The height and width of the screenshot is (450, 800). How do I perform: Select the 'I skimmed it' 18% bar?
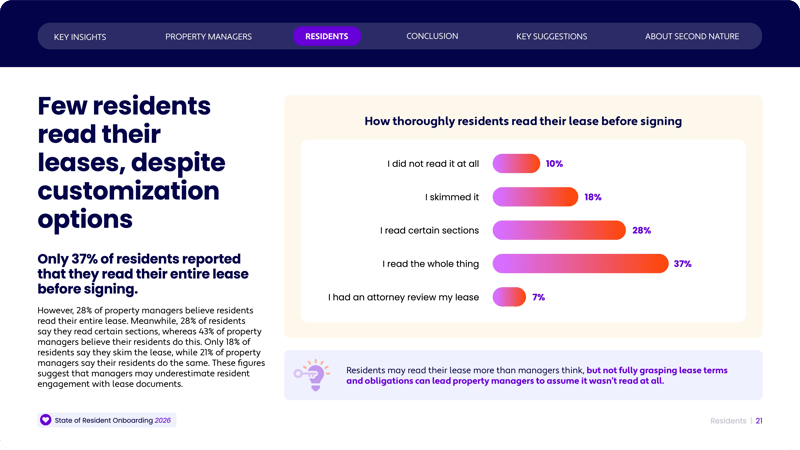[535, 197]
